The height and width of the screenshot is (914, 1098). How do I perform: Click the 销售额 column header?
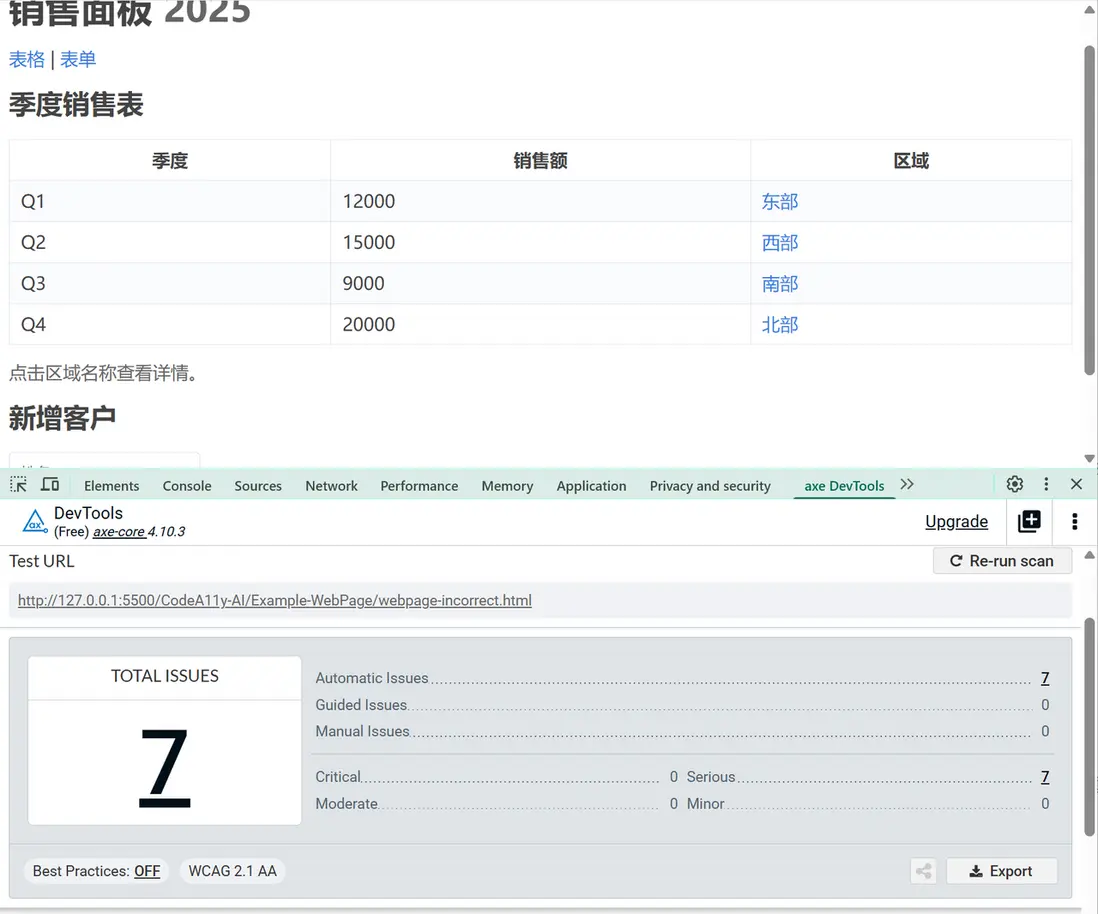(x=540, y=160)
